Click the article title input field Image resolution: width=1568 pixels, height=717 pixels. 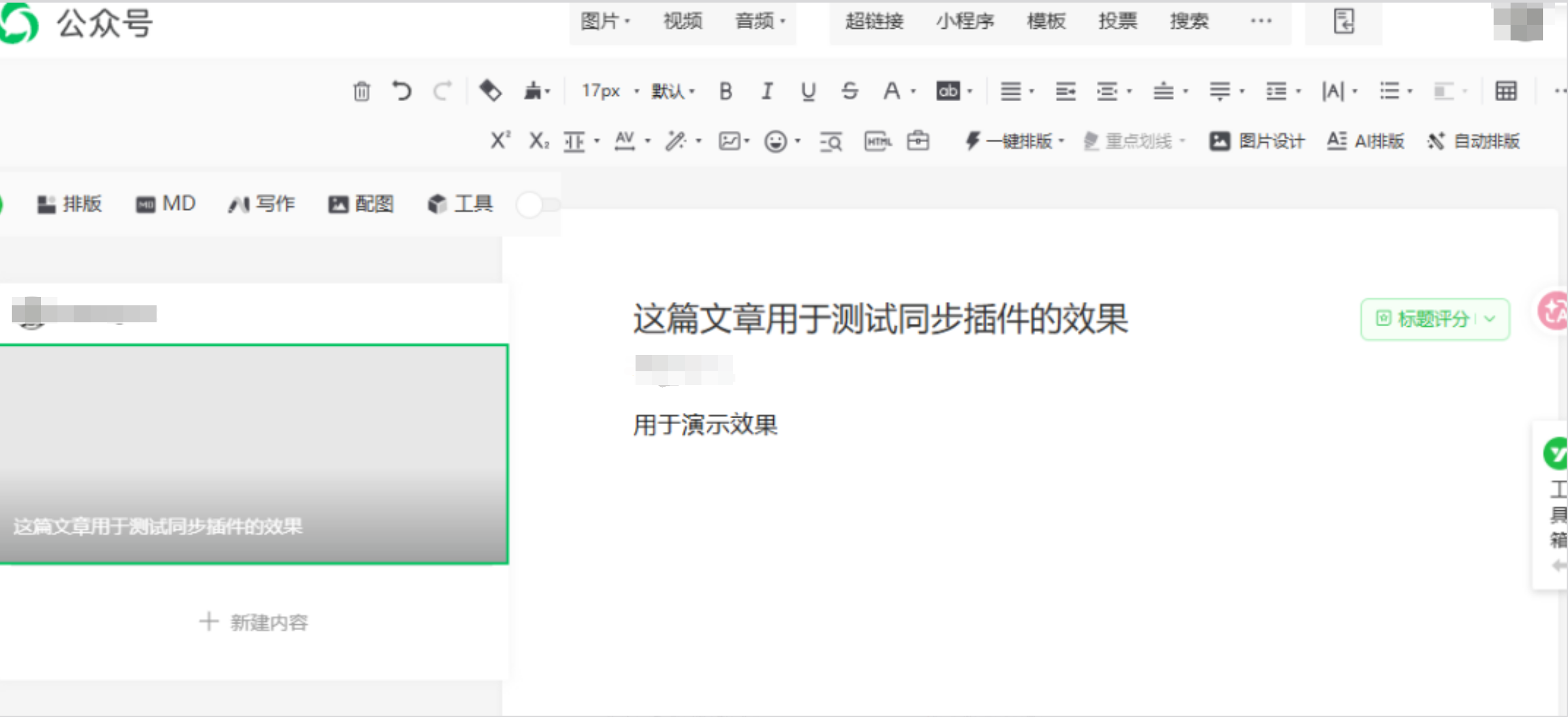click(880, 319)
